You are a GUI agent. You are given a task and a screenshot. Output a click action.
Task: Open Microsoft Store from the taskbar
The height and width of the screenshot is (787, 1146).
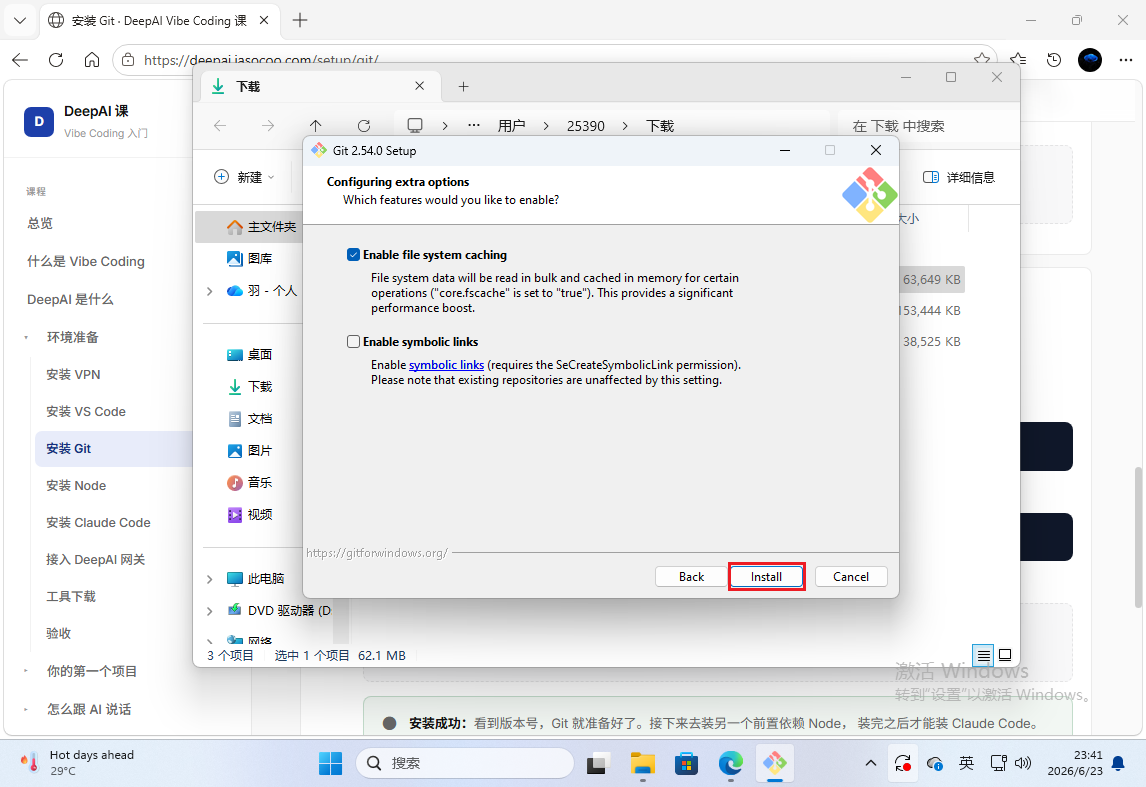(686, 763)
